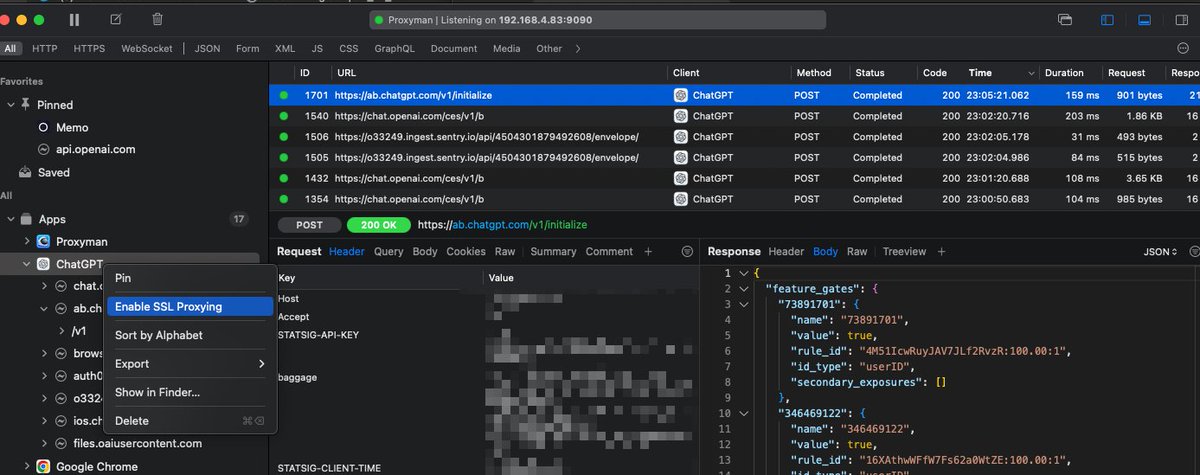Image resolution: width=1200 pixels, height=475 pixels.
Task: Click the POST method badge above the request pane
Action: 309,225
